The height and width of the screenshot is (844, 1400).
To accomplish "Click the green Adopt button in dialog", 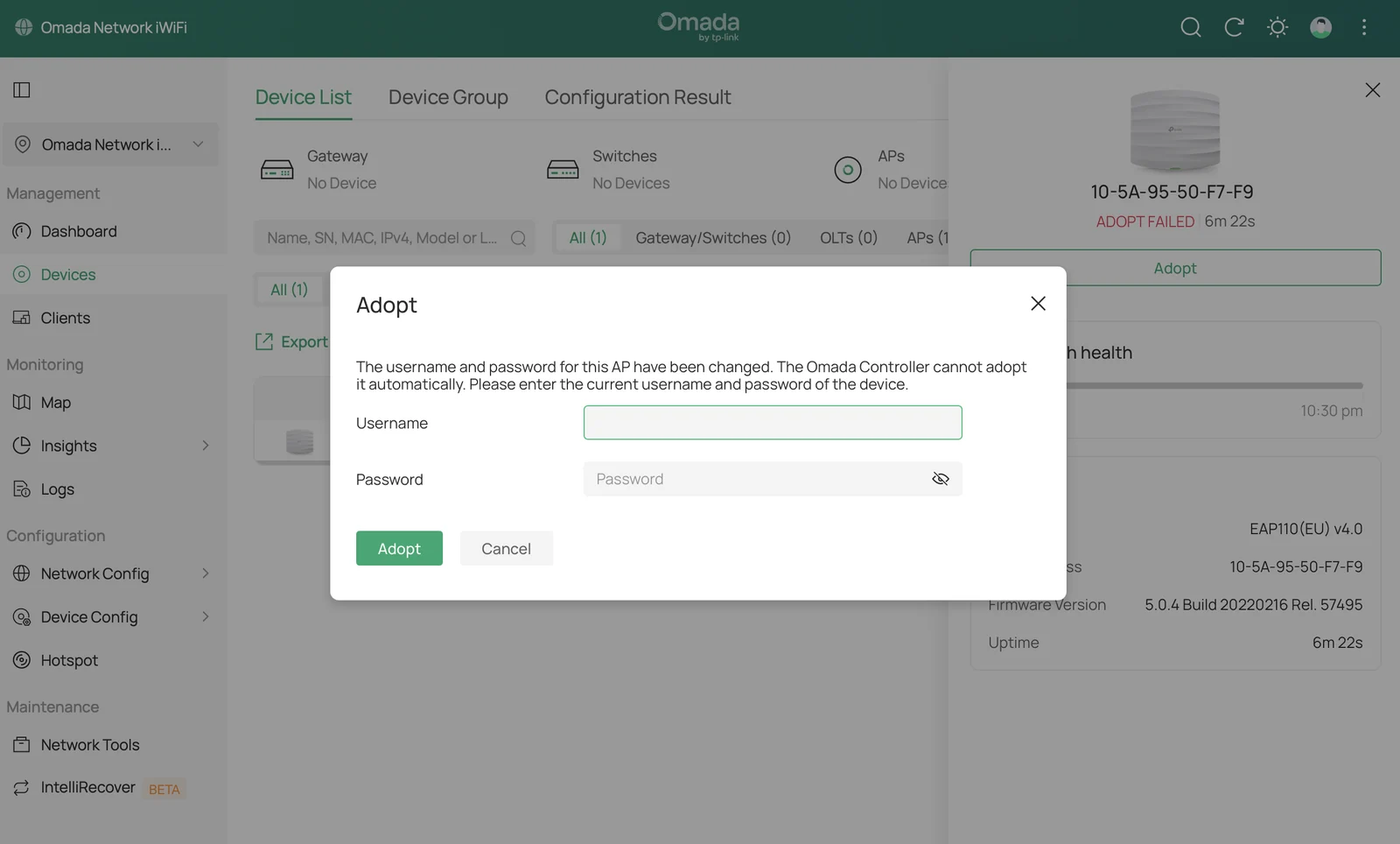I will (399, 548).
